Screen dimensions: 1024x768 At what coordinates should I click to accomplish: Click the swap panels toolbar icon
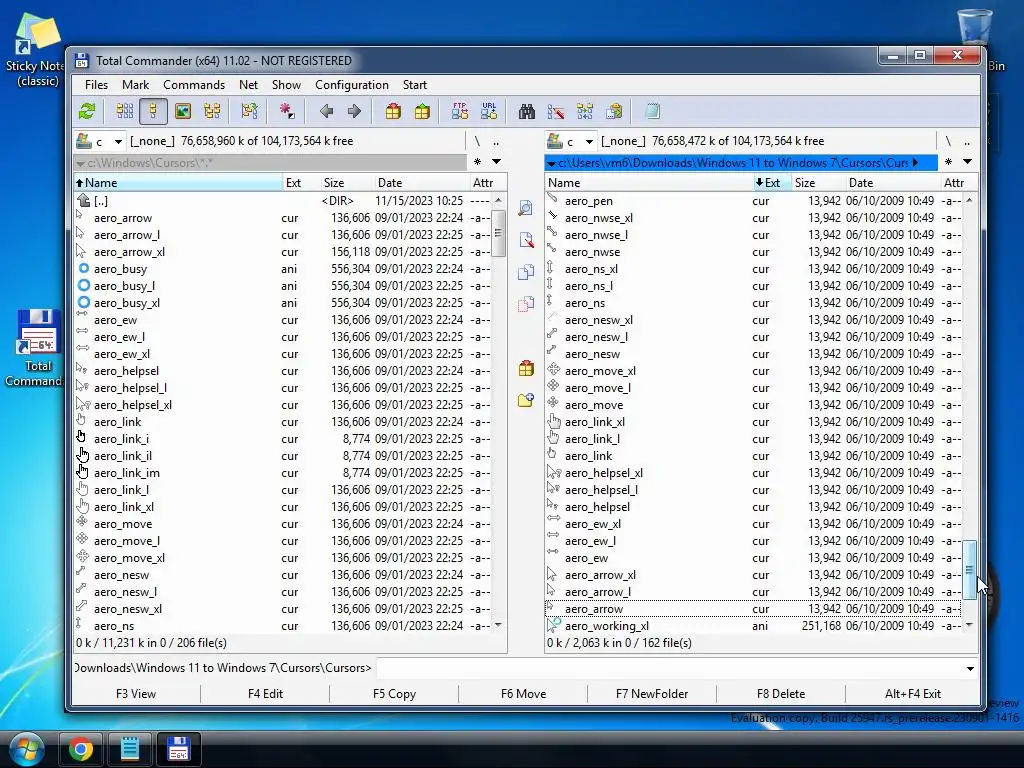tap(249, 111)
